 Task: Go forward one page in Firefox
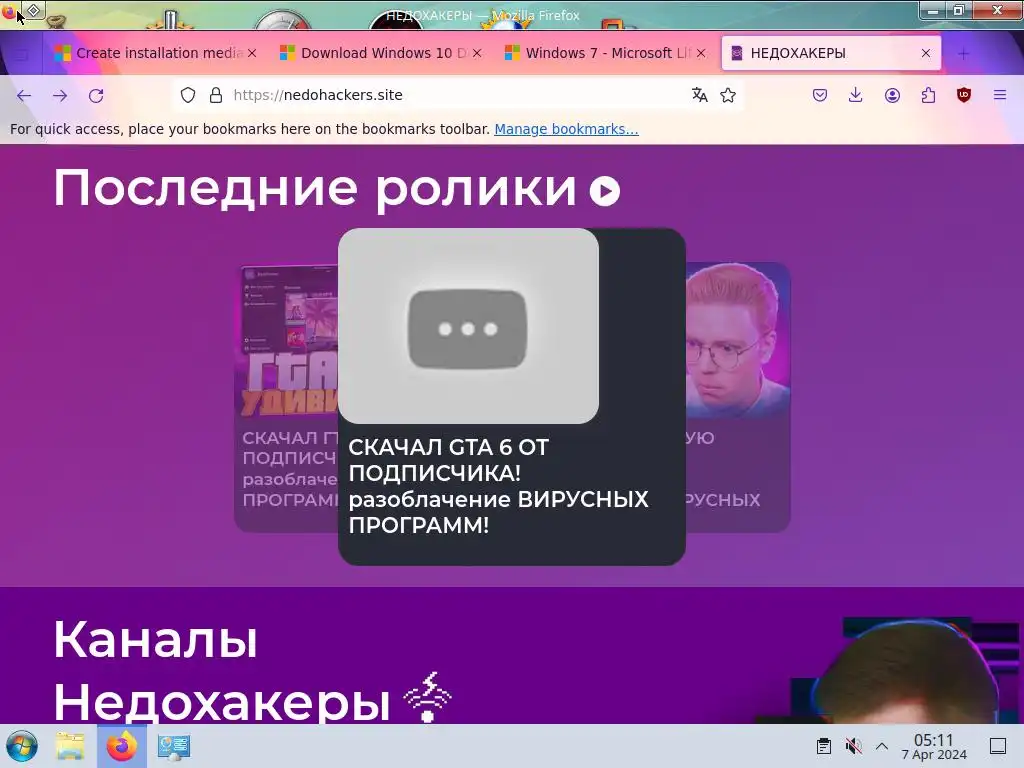[x=60, y=95]
